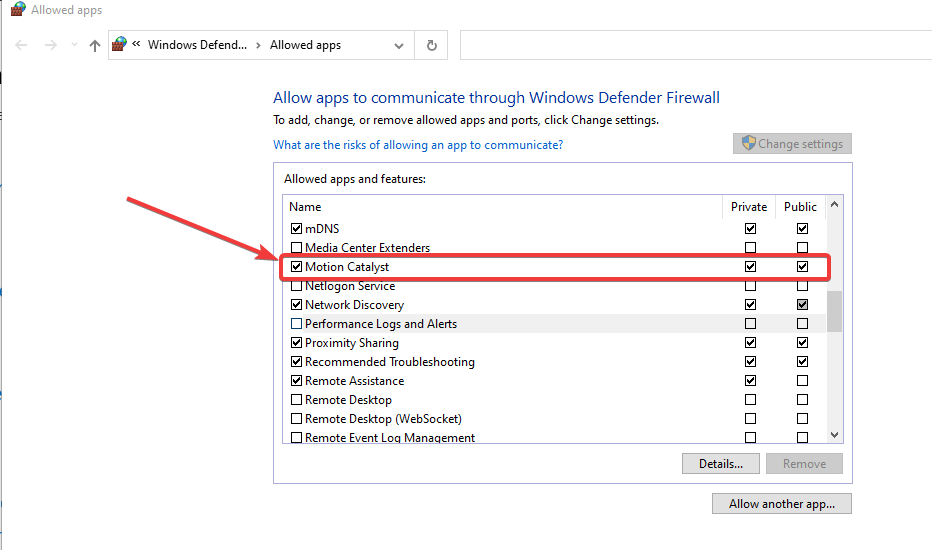Screen dimensions: 932x550
Task: Click the Remove button
Action: click(x=804, y=464)
